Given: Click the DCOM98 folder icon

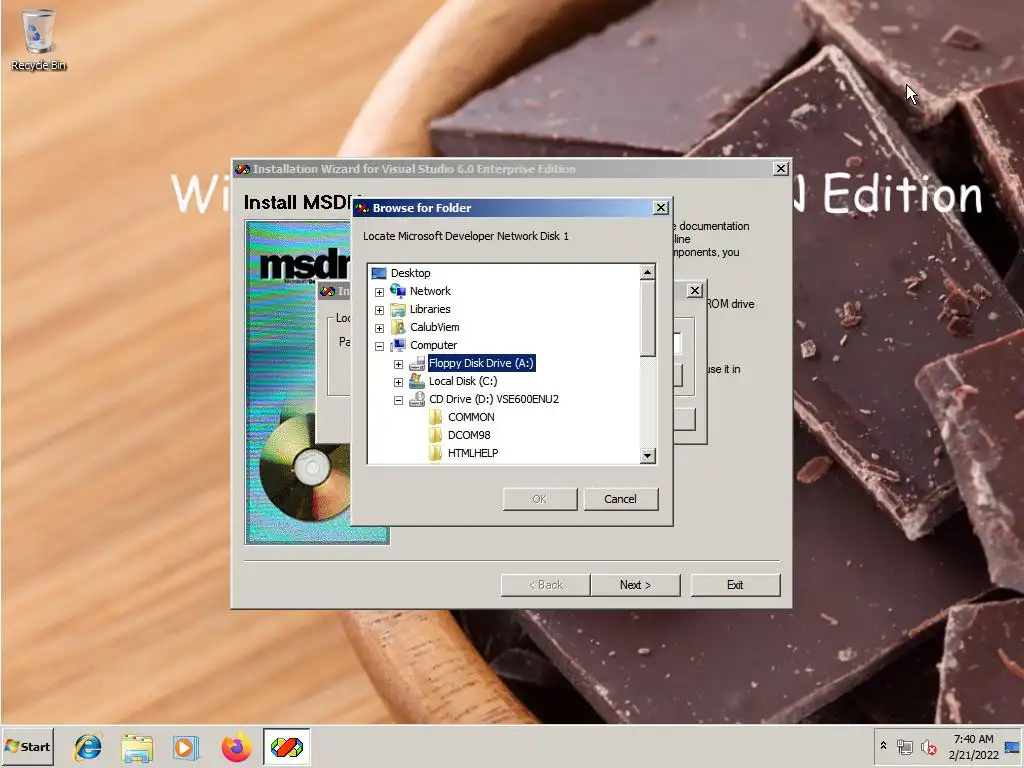Looking at the screenshot, I should tap(436, 435).
